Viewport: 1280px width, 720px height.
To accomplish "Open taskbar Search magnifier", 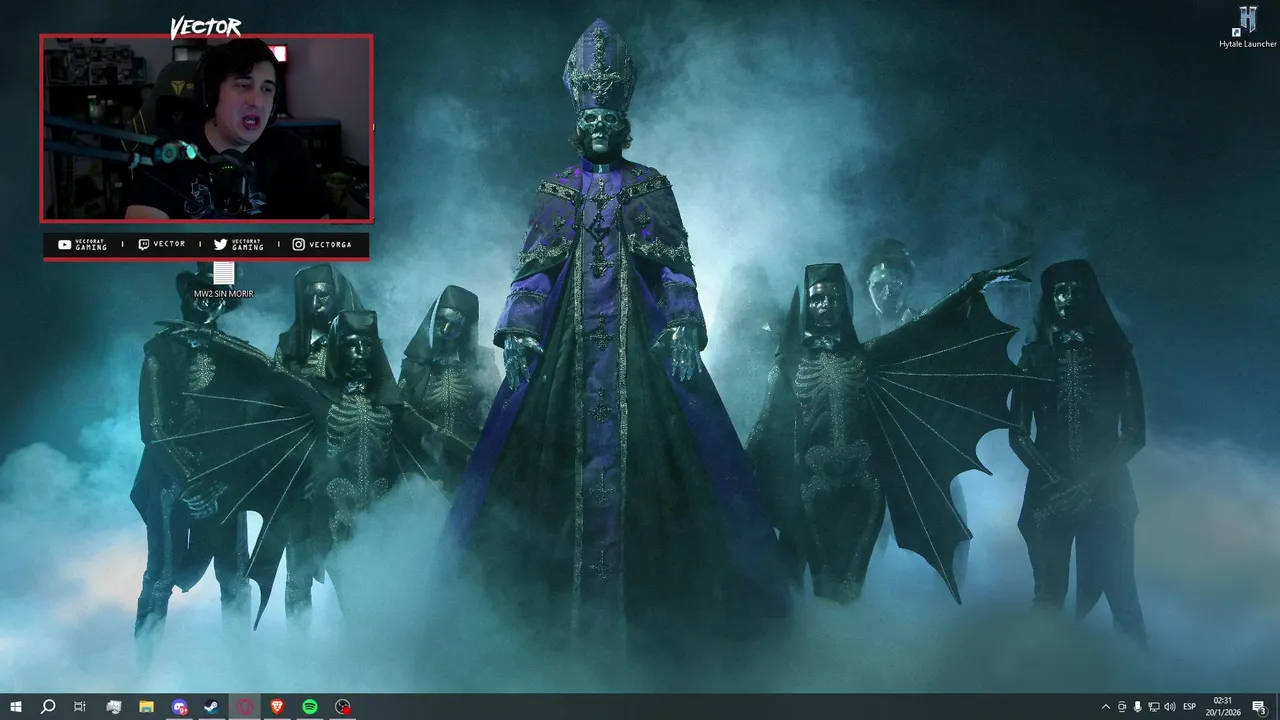I will pyautogui.click(x=48, y=707).
